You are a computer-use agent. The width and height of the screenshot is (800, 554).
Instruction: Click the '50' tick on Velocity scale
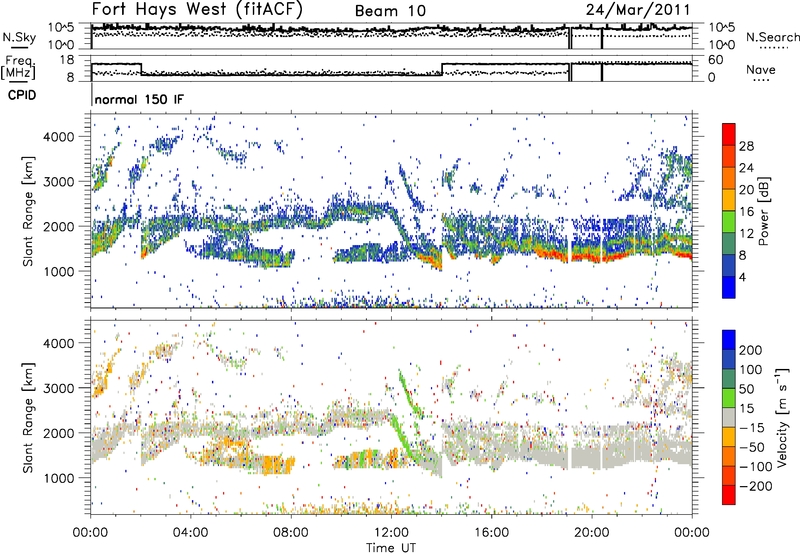point(746,389)
